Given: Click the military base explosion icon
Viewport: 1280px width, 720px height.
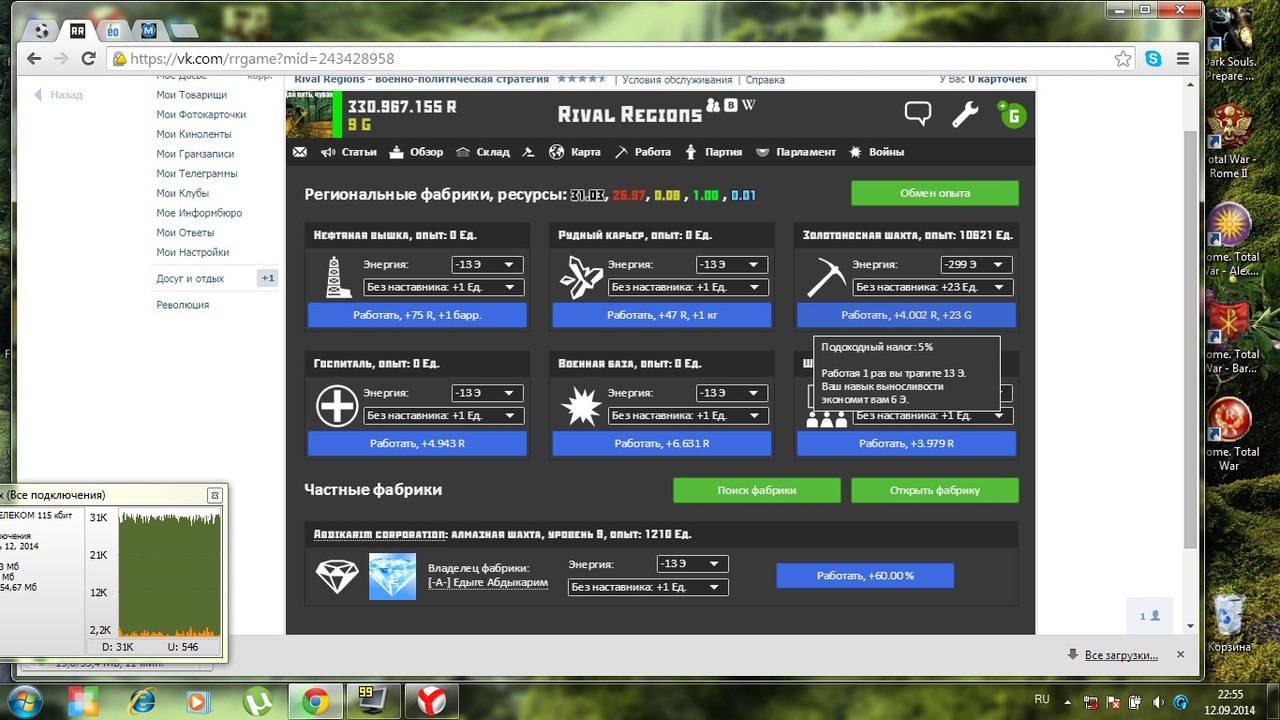Looking at the screenshot, I should pyautogui.click(x=581, y=405).
